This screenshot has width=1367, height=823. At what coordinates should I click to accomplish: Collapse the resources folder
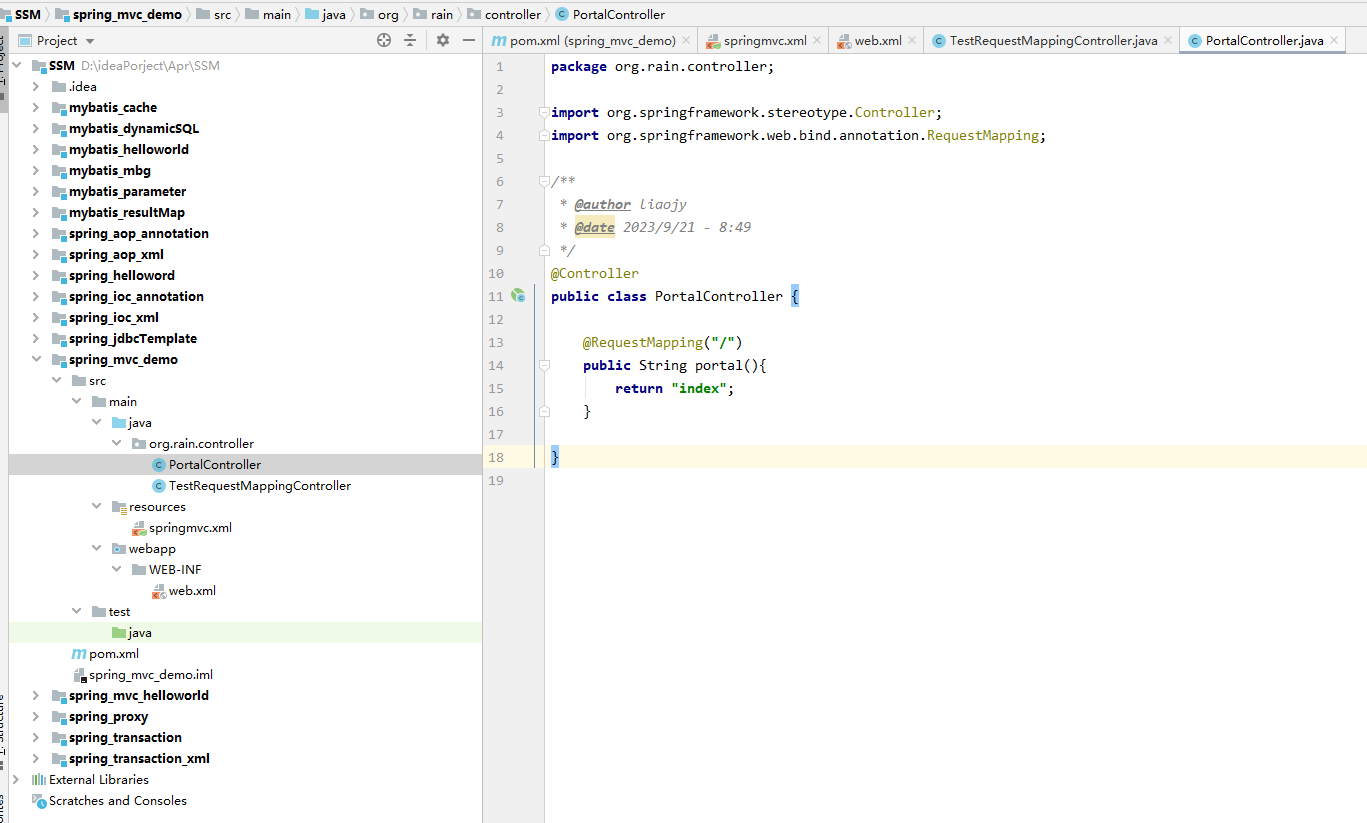pos(96,506)
